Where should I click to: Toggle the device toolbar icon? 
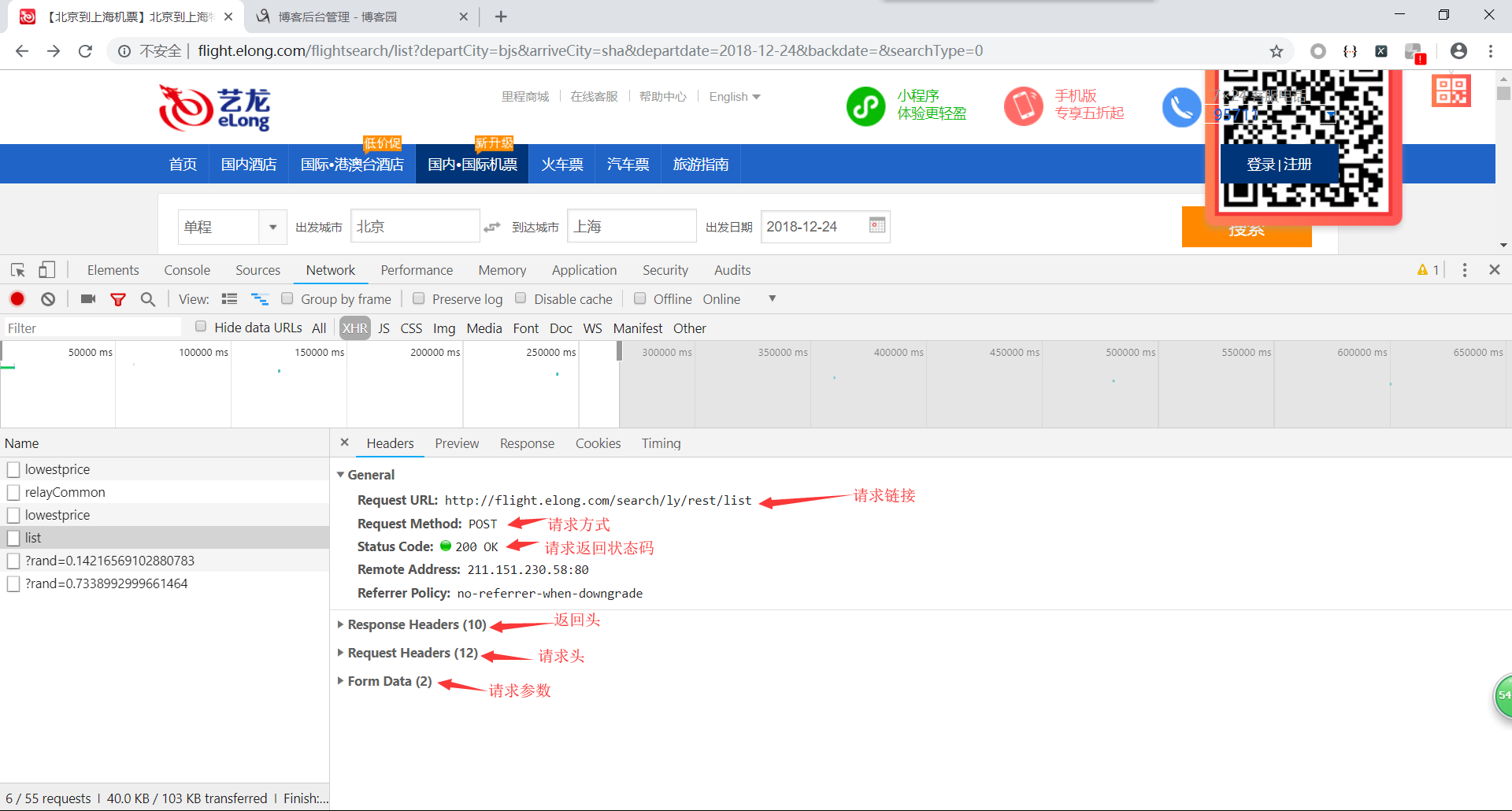click(x=47, y=270)
